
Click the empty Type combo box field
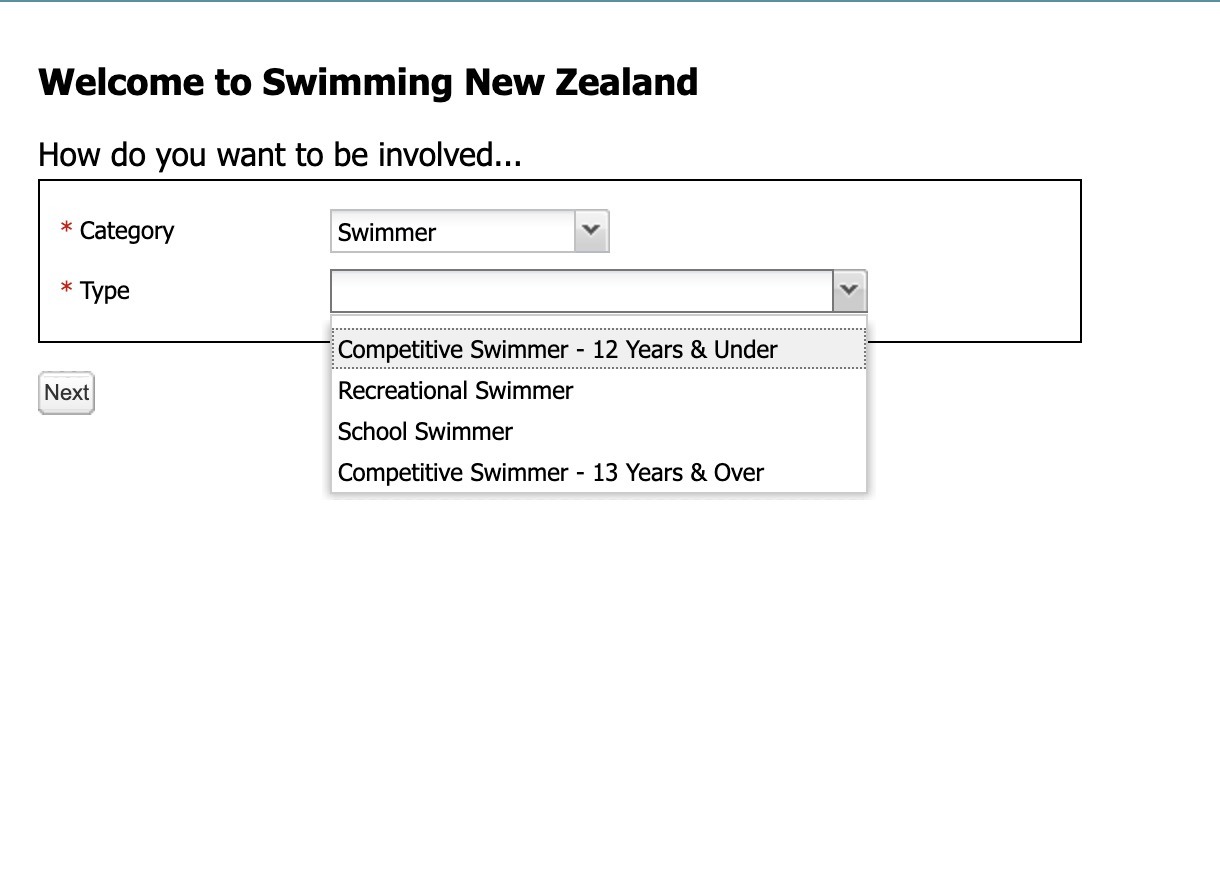(x=581, y=291)
